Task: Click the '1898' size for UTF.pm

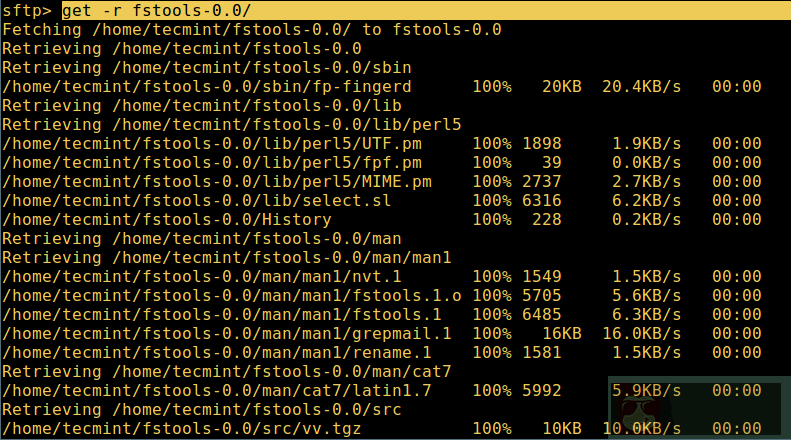Action: click(x=542, y=144)
